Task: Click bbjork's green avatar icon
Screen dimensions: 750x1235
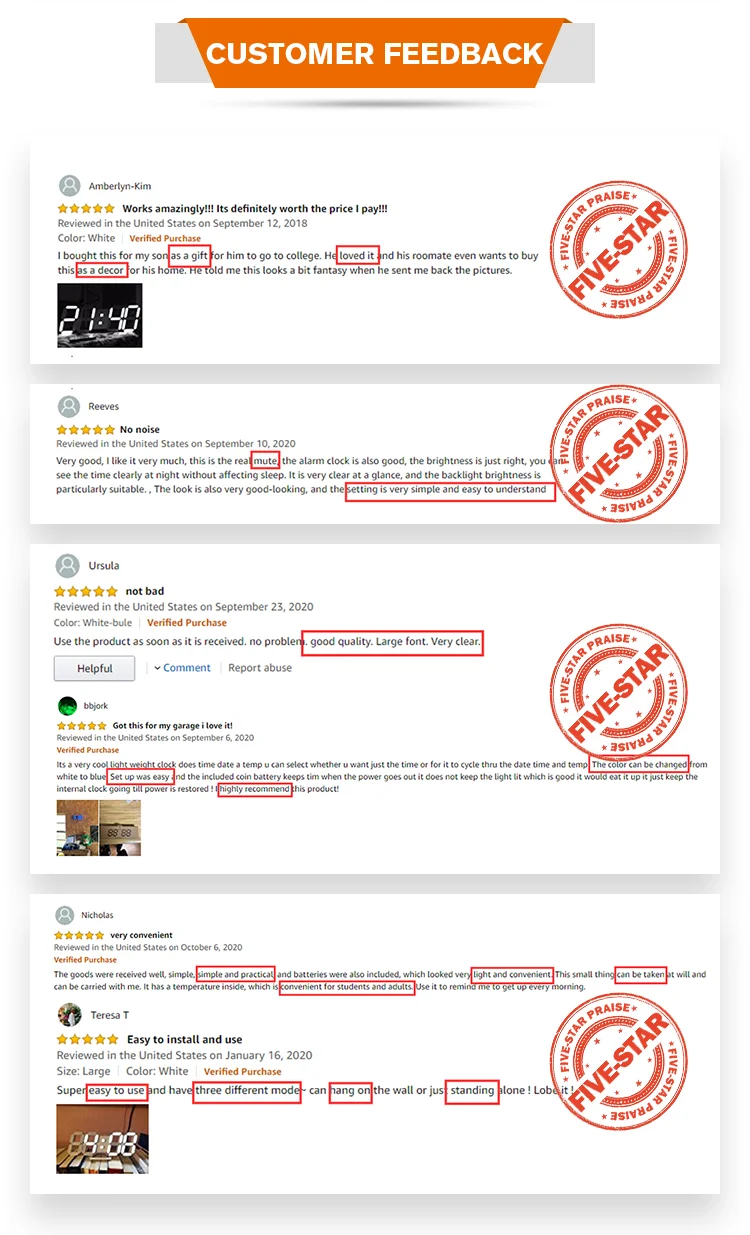Action: (x=67, y=705)
